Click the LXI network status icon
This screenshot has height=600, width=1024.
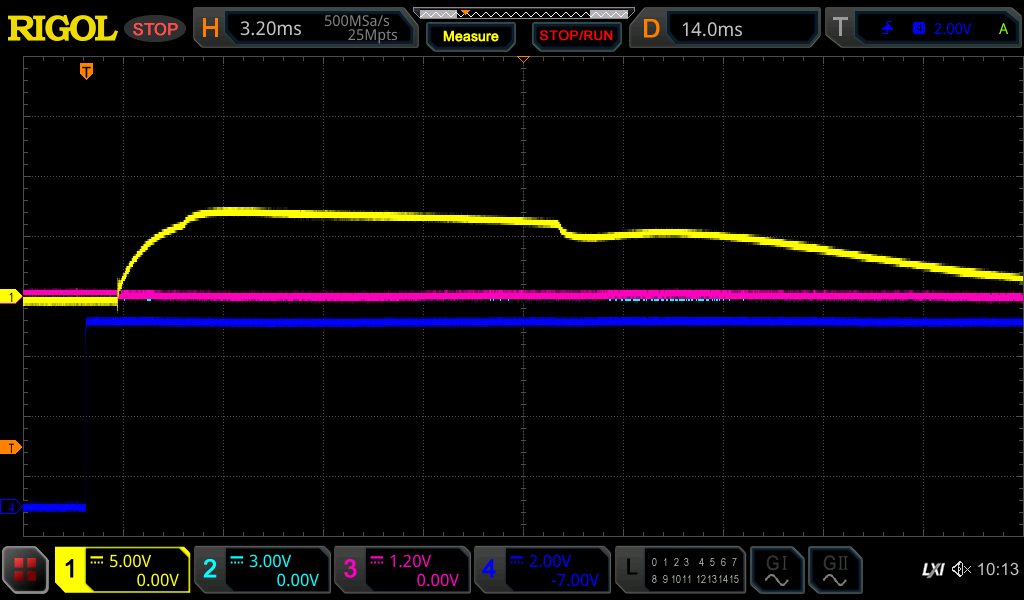(932, 570)
